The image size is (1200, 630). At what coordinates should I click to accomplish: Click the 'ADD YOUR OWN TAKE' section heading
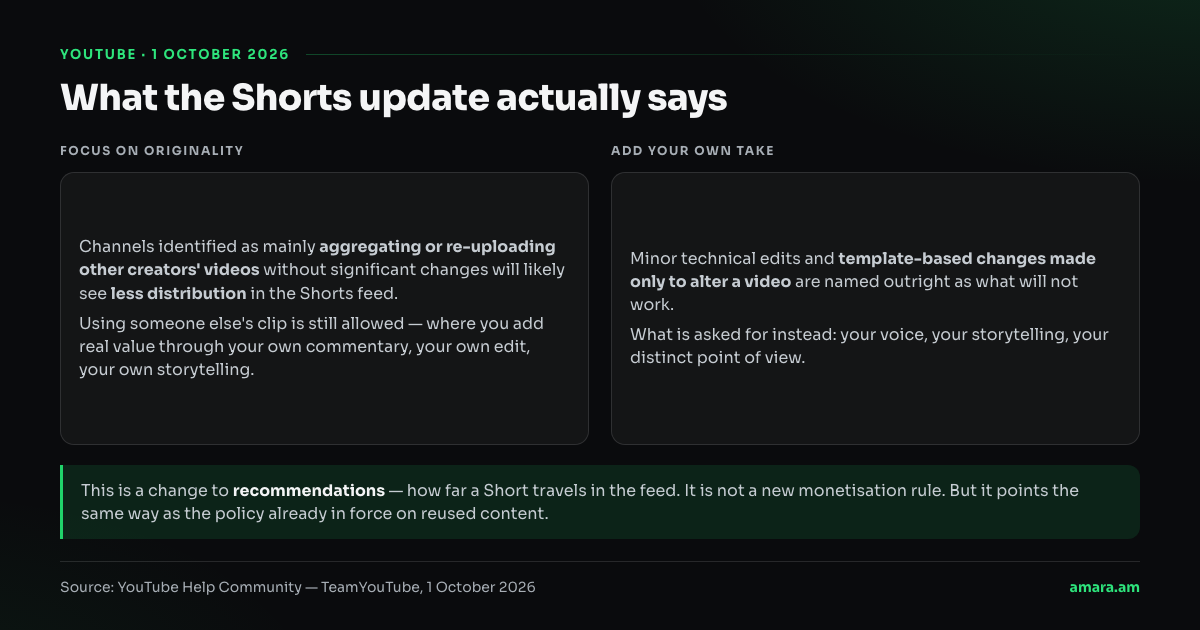pyautogui.click(x=692, y=150)
